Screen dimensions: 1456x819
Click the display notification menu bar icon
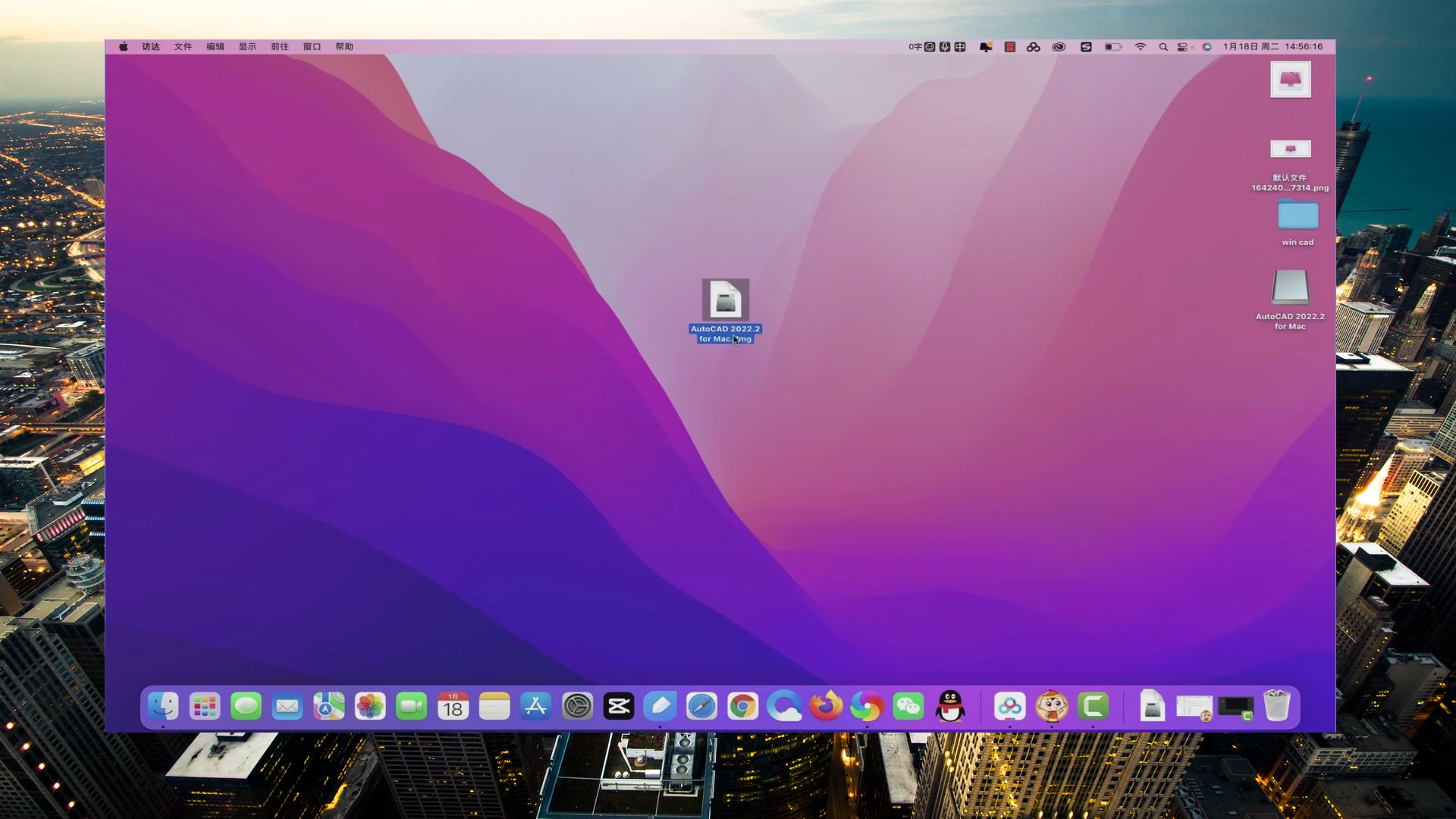986,47
